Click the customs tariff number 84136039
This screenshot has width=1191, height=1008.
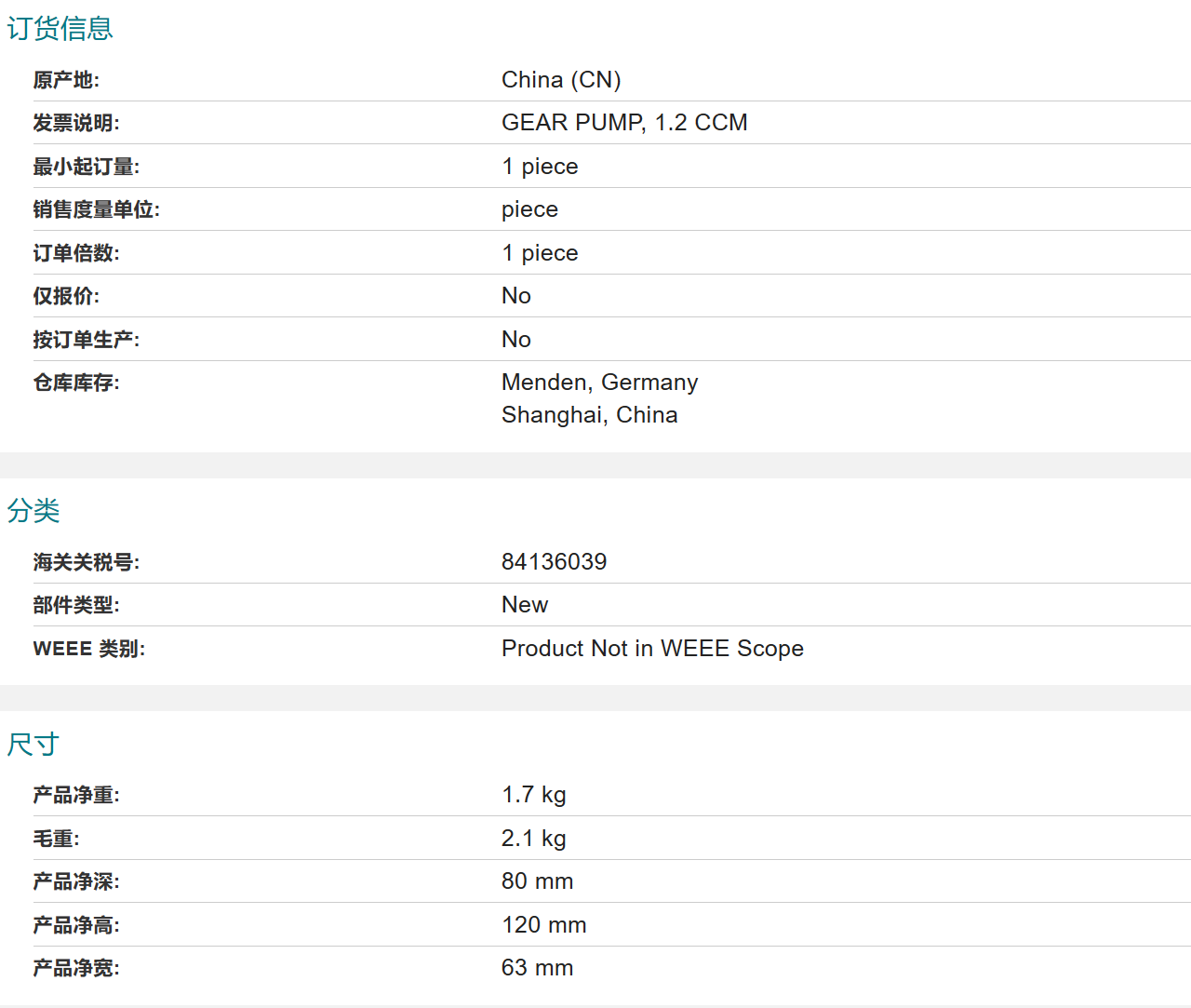pos(554,562)
